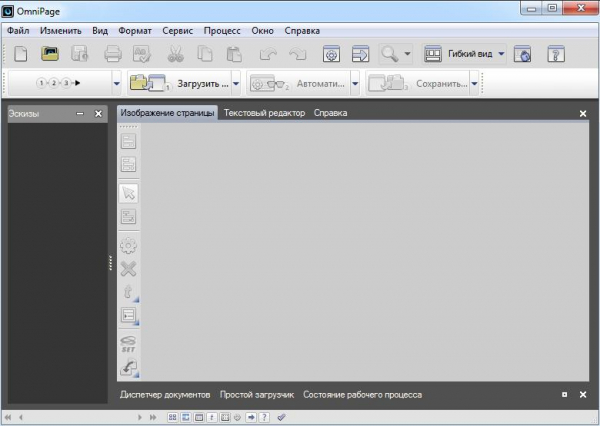Minimize the Эскизы thumbnails panel
Screen dimensions: 600x426
click(x=80, y=114)
